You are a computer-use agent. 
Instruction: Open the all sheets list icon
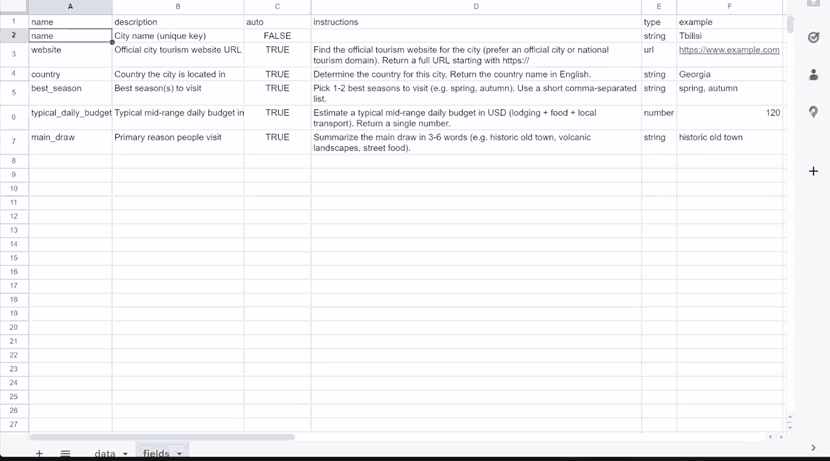point(65,454)
